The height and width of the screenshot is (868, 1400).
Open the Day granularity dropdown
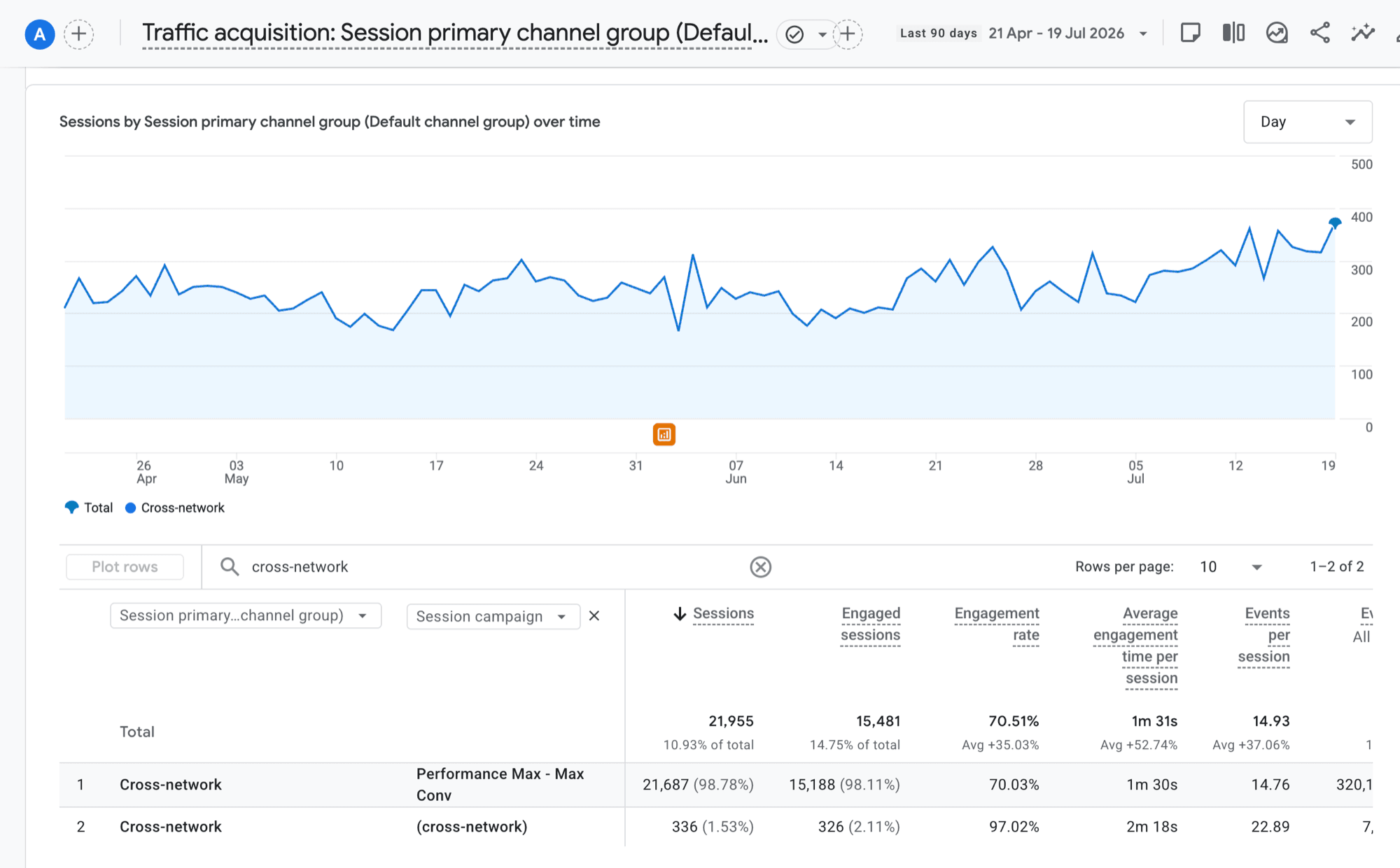1308,122
